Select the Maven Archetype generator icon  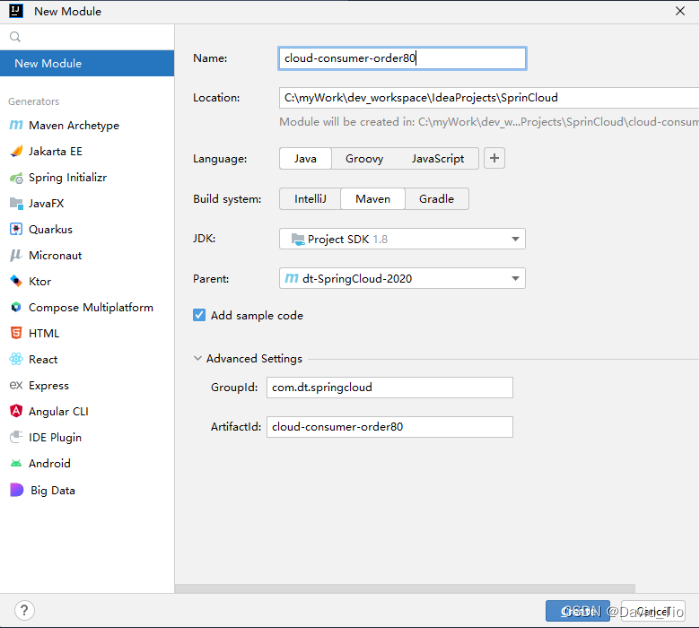[16, 125]
